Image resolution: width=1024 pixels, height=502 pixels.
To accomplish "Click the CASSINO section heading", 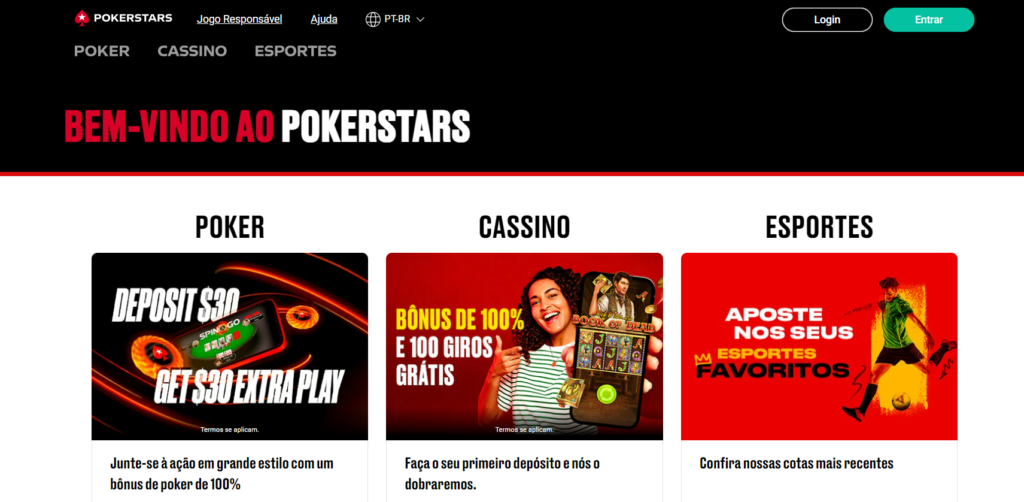I will [524, 227].
